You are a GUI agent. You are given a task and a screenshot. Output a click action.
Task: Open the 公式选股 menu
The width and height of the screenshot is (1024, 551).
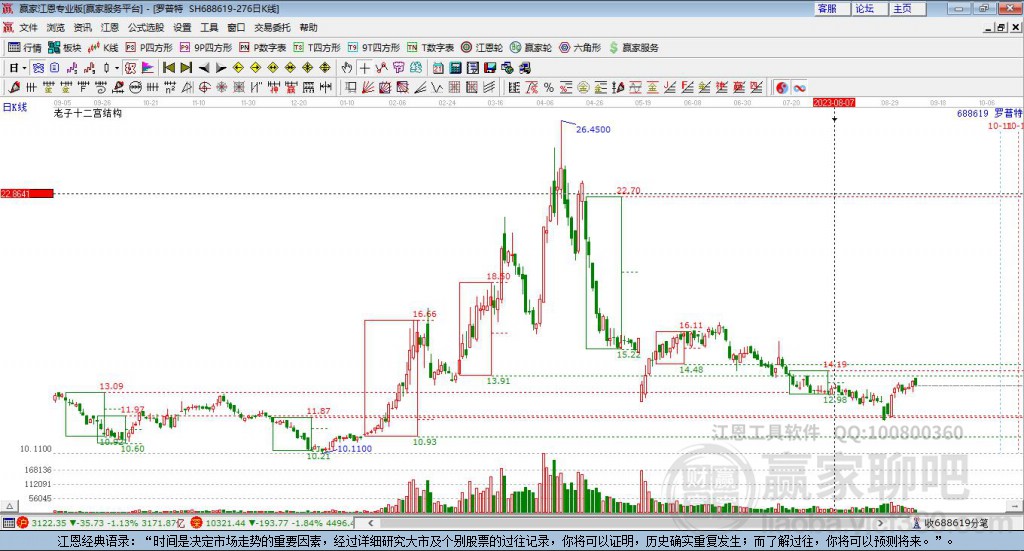pyautogui.click(x=146, y=27)
